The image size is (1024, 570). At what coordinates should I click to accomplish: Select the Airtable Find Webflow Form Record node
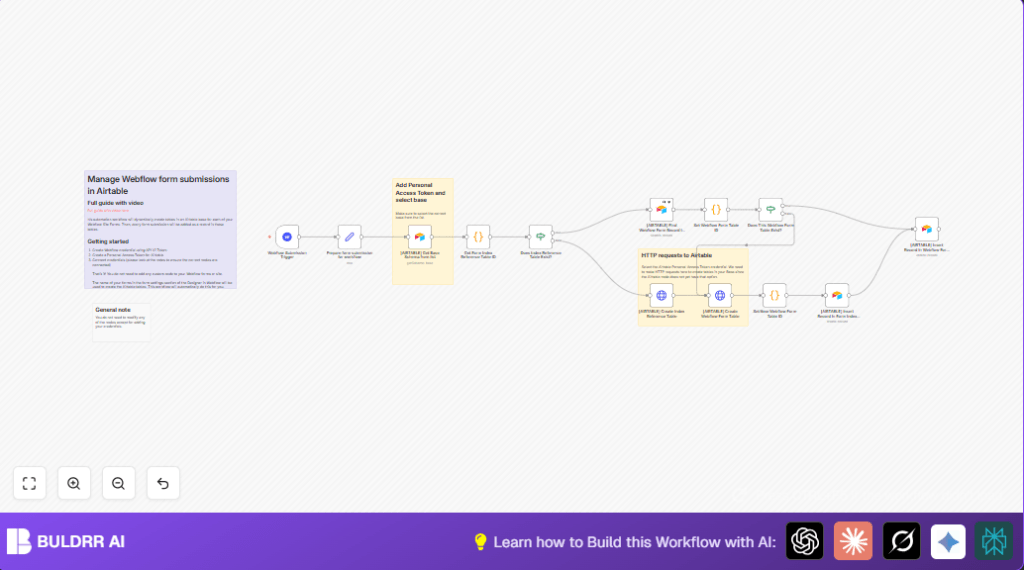coord(662,210)
